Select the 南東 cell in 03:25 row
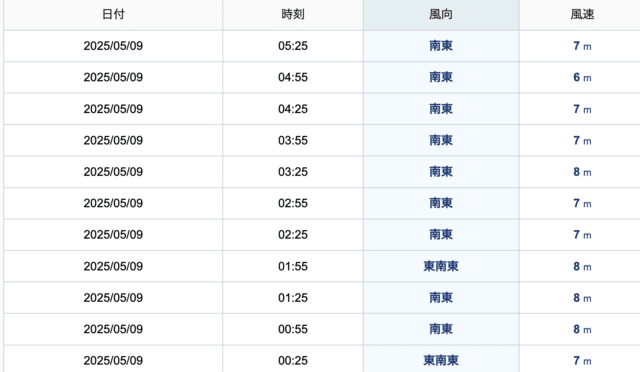The width and height of the screenshot is (640, 372). point(441,172)
